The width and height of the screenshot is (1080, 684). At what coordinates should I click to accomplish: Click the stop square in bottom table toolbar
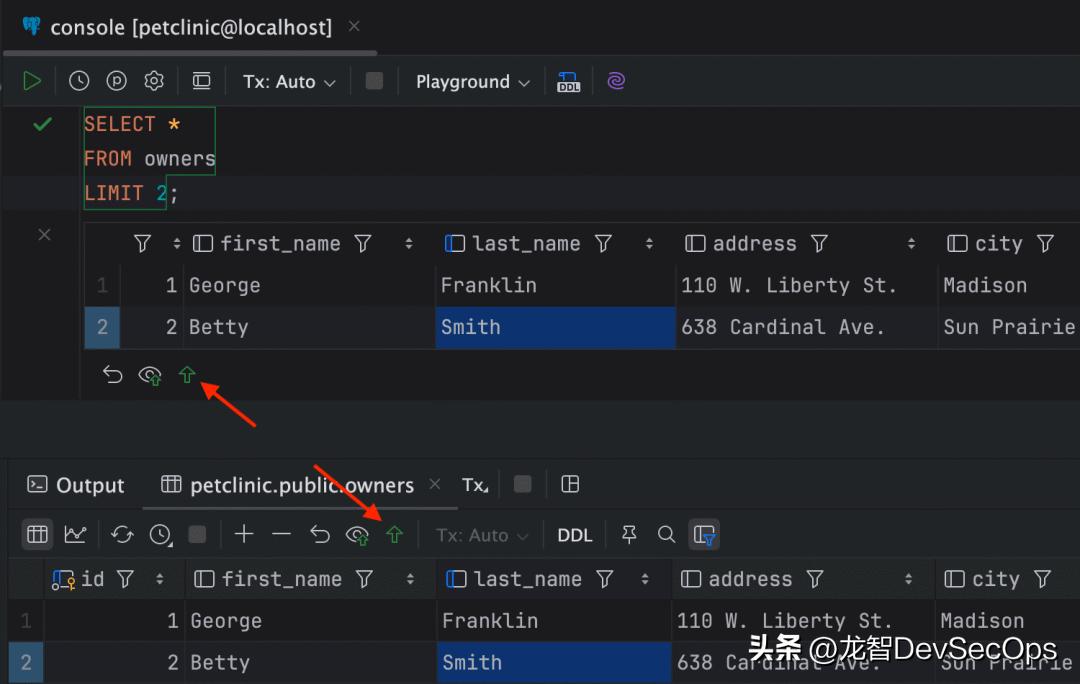coord(198,535)
